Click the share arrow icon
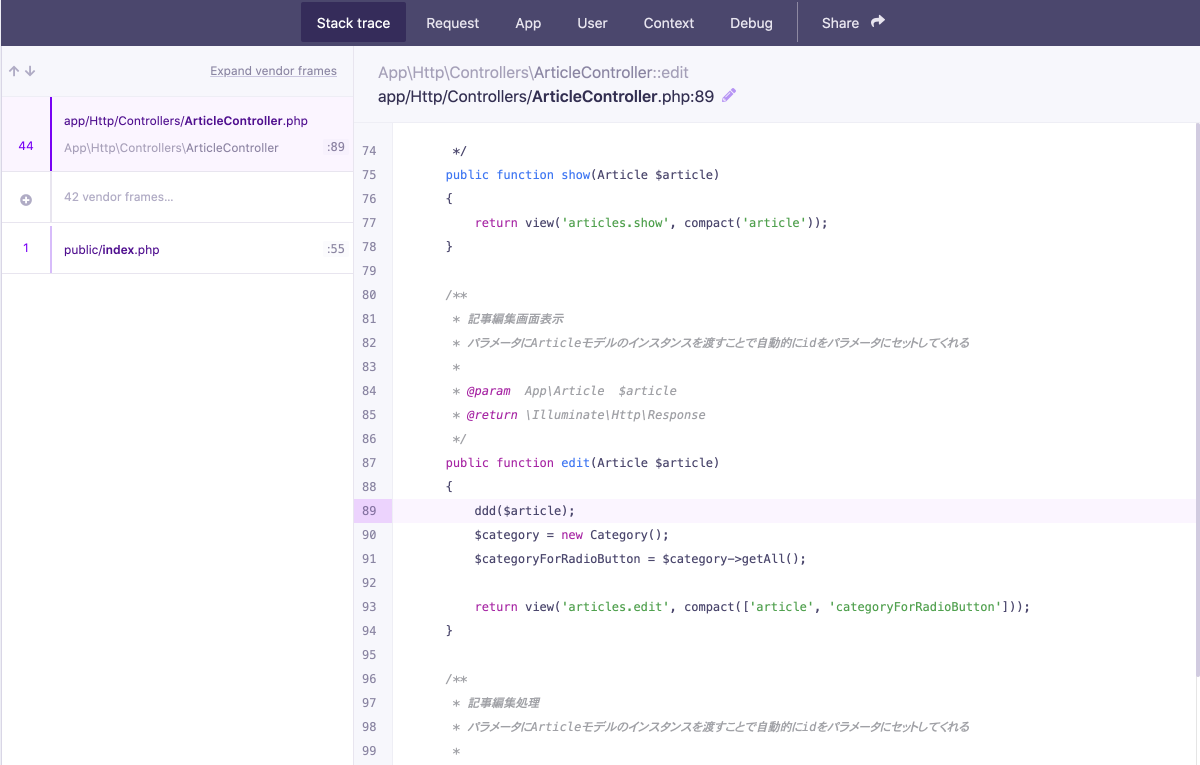This screenshot has width=1200, height=765. pyautogui.click(x=878, y=22)
